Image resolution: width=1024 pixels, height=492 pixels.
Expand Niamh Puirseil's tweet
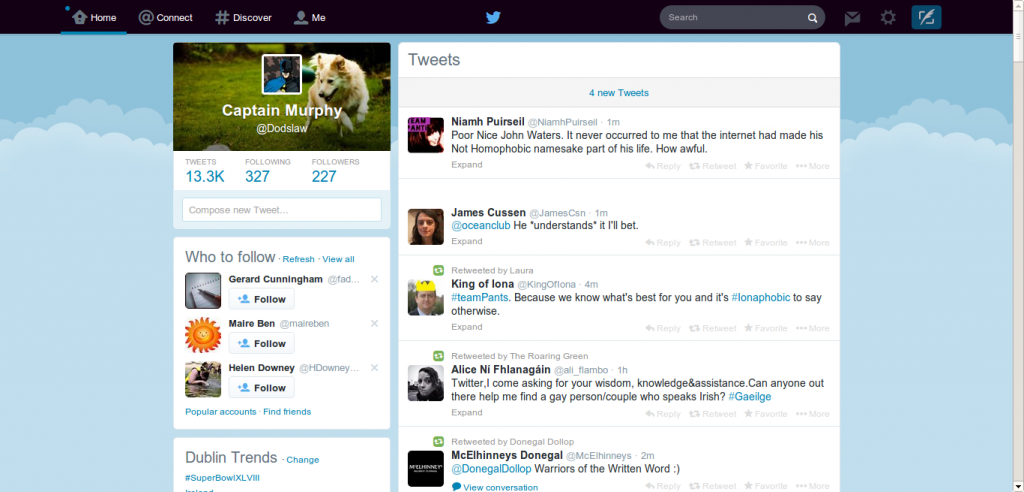467,165
